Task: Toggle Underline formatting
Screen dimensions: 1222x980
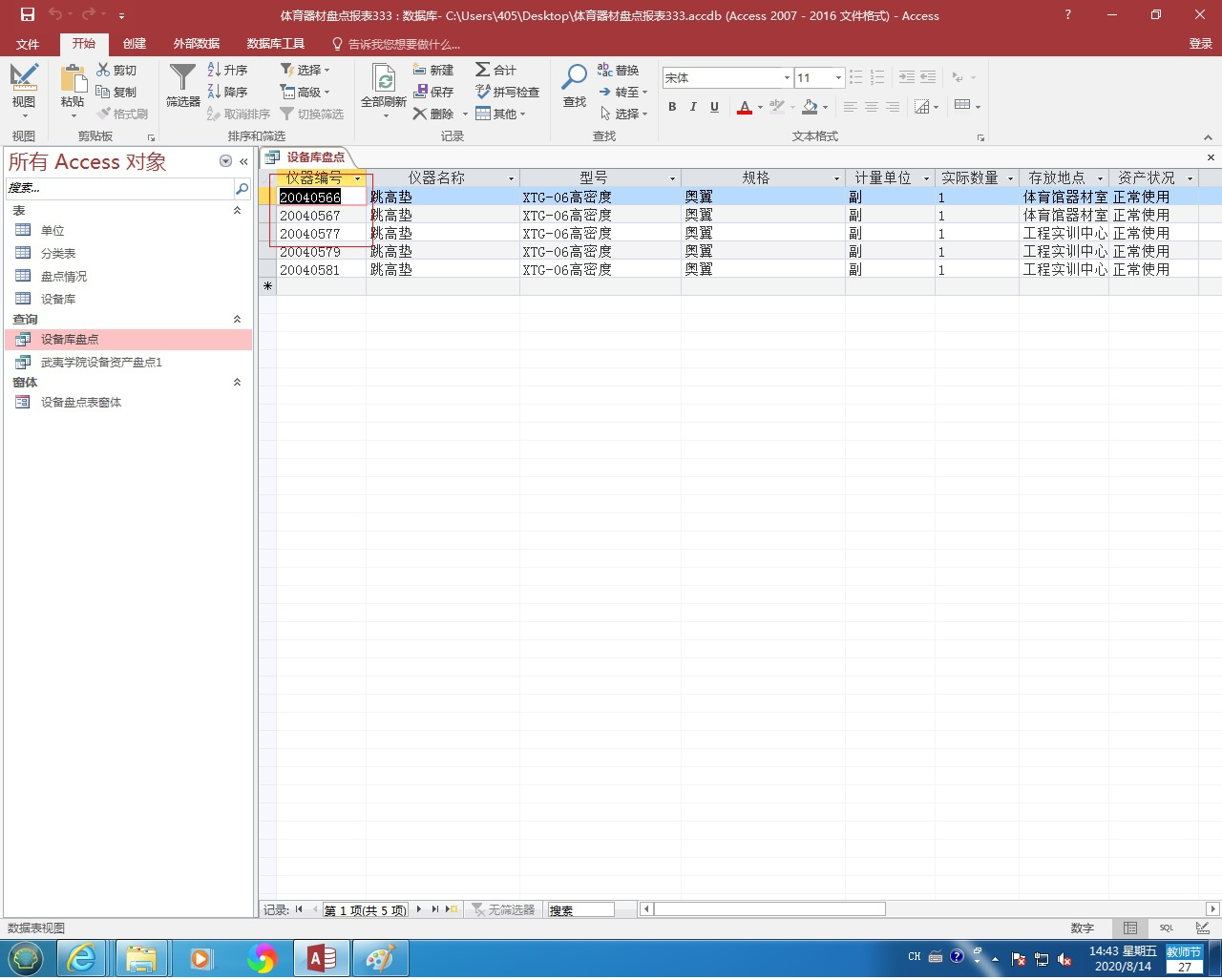Action: click(x=714, y=107)
